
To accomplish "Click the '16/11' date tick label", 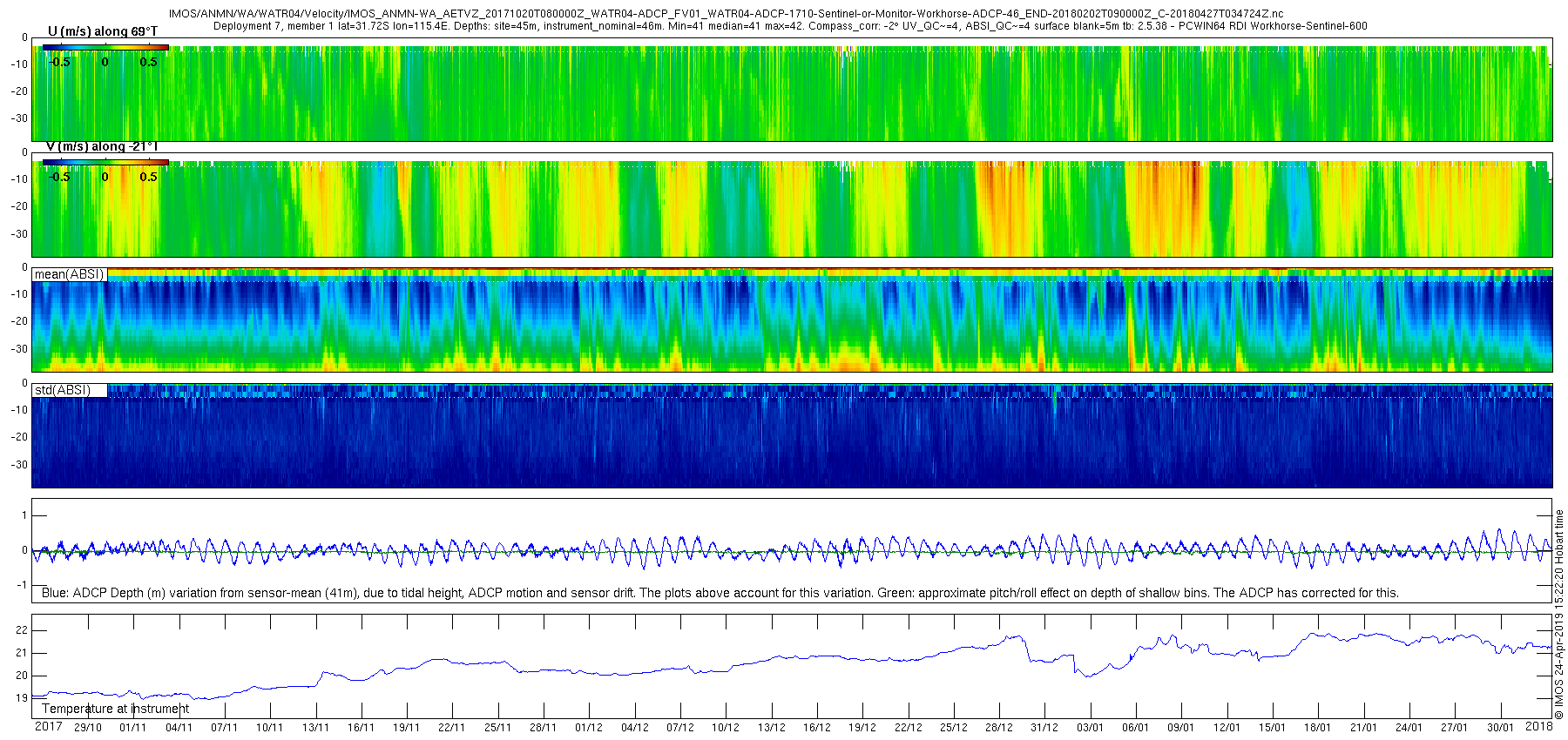I will click(361, 728).
